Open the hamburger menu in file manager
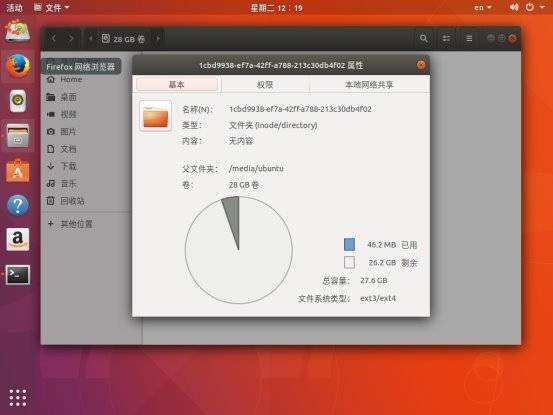The width and height of the screenshot is (553, 415). tap(469, 38)
